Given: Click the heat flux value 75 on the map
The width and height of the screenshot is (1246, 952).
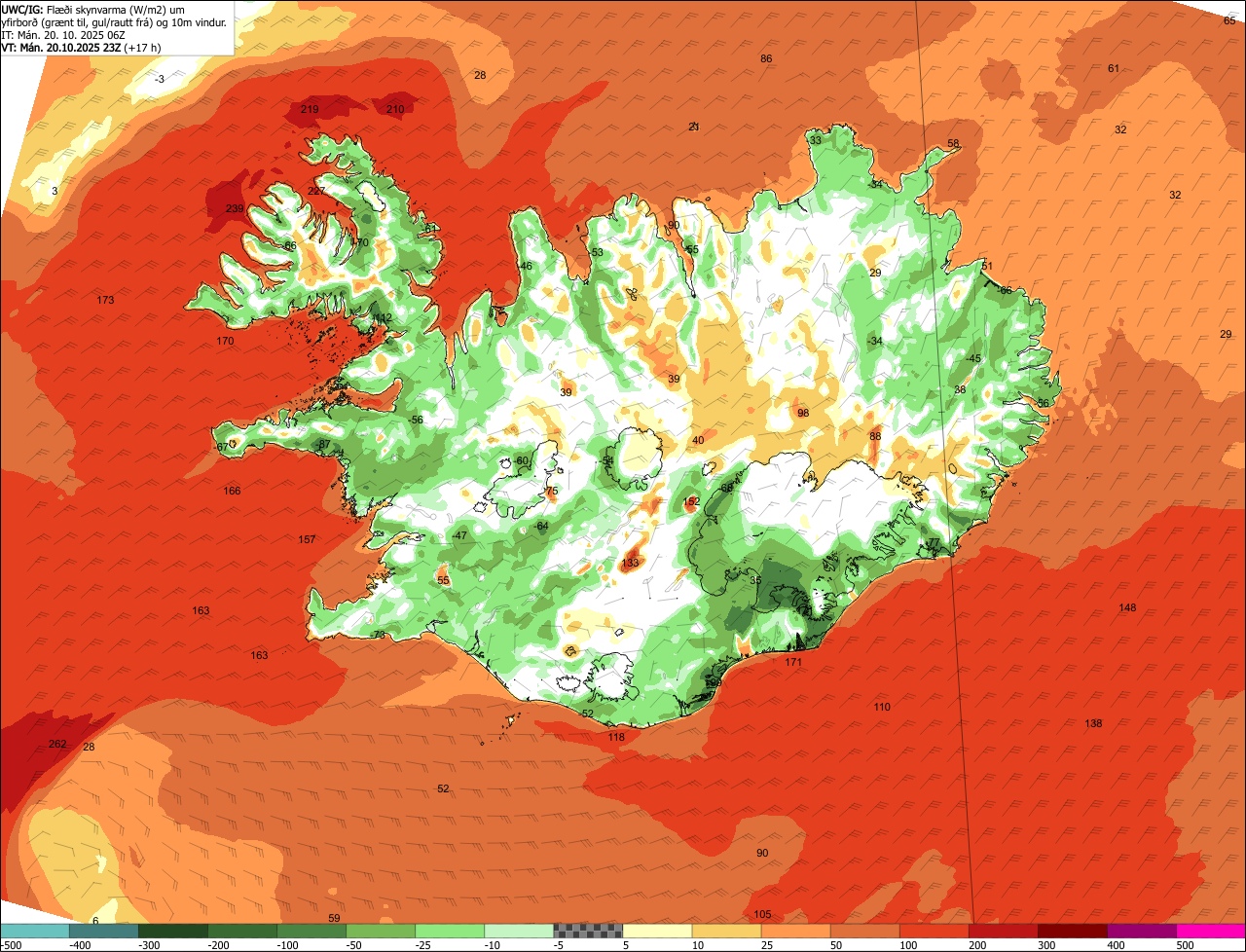Looking at the screenshot, I should [552, 492].
